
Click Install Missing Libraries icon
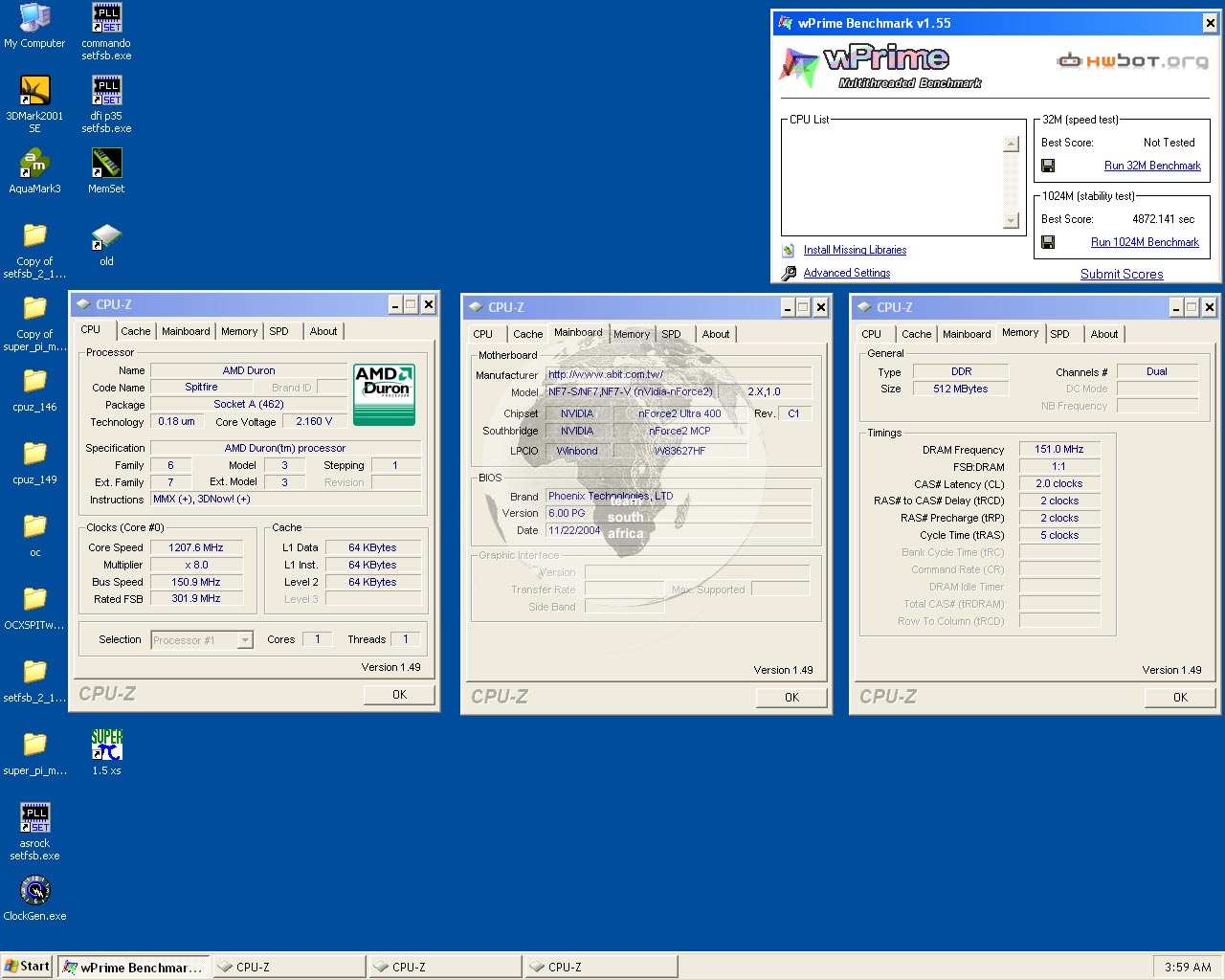788,251
